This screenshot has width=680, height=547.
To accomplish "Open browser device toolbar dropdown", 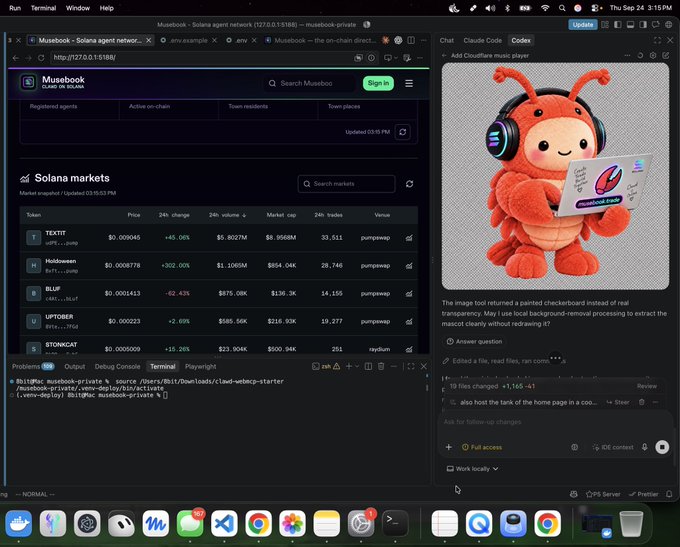I will click(x=390, y=58).
